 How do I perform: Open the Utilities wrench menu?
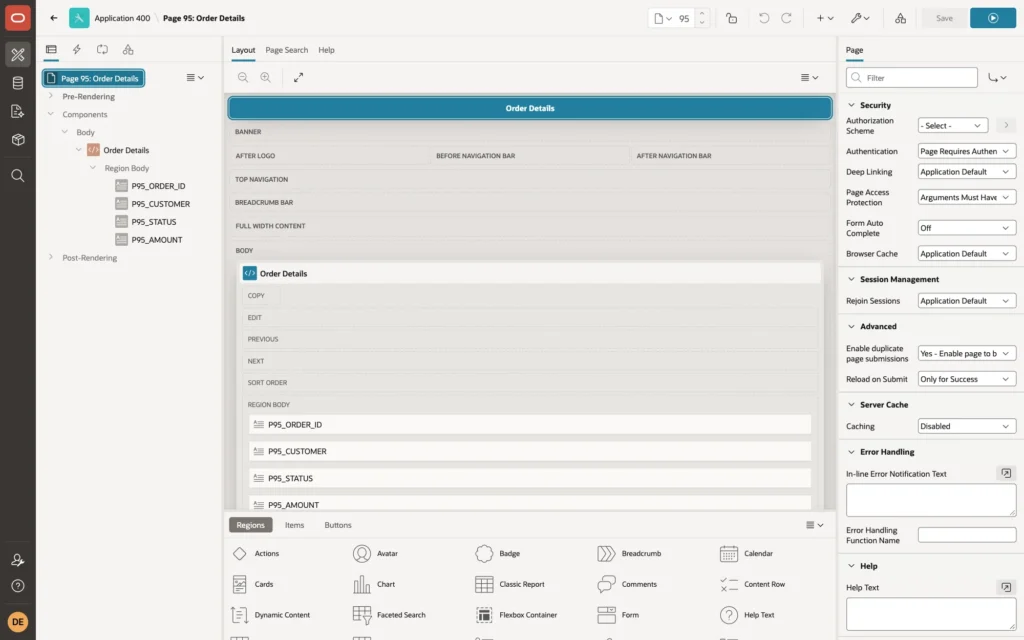860,18
